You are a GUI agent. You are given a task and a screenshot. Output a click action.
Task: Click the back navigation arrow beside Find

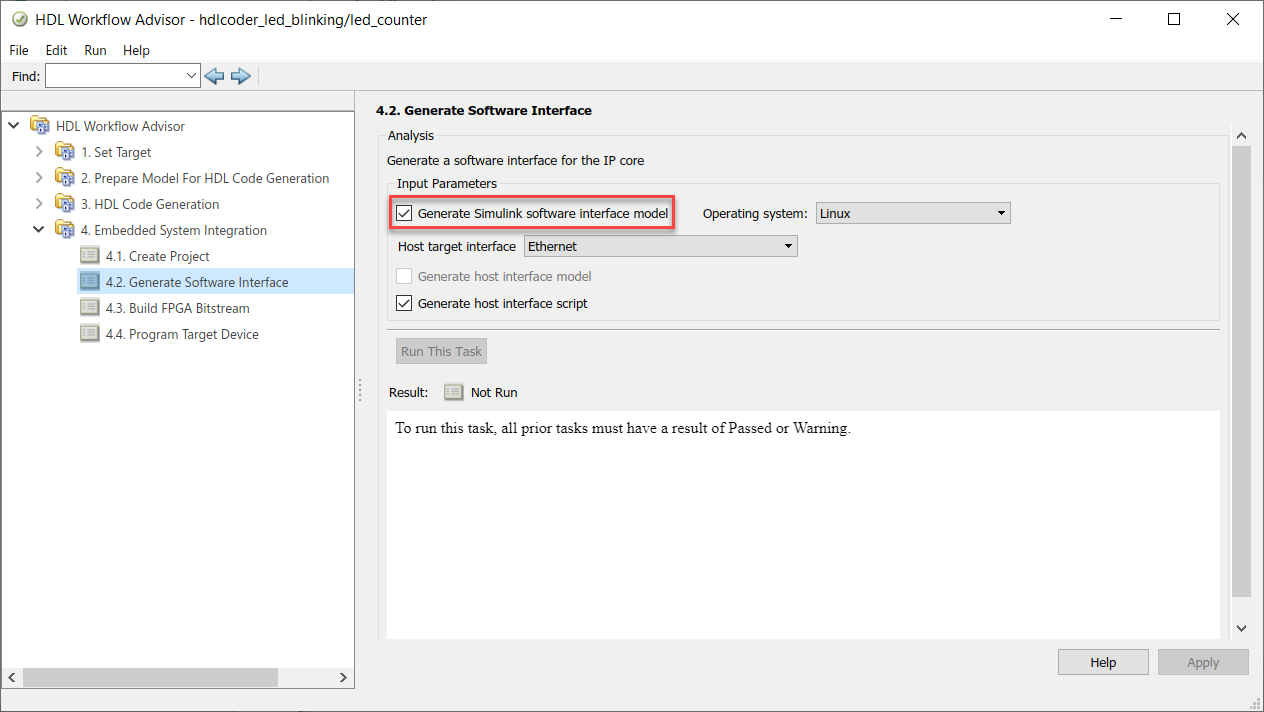[214, 75]
